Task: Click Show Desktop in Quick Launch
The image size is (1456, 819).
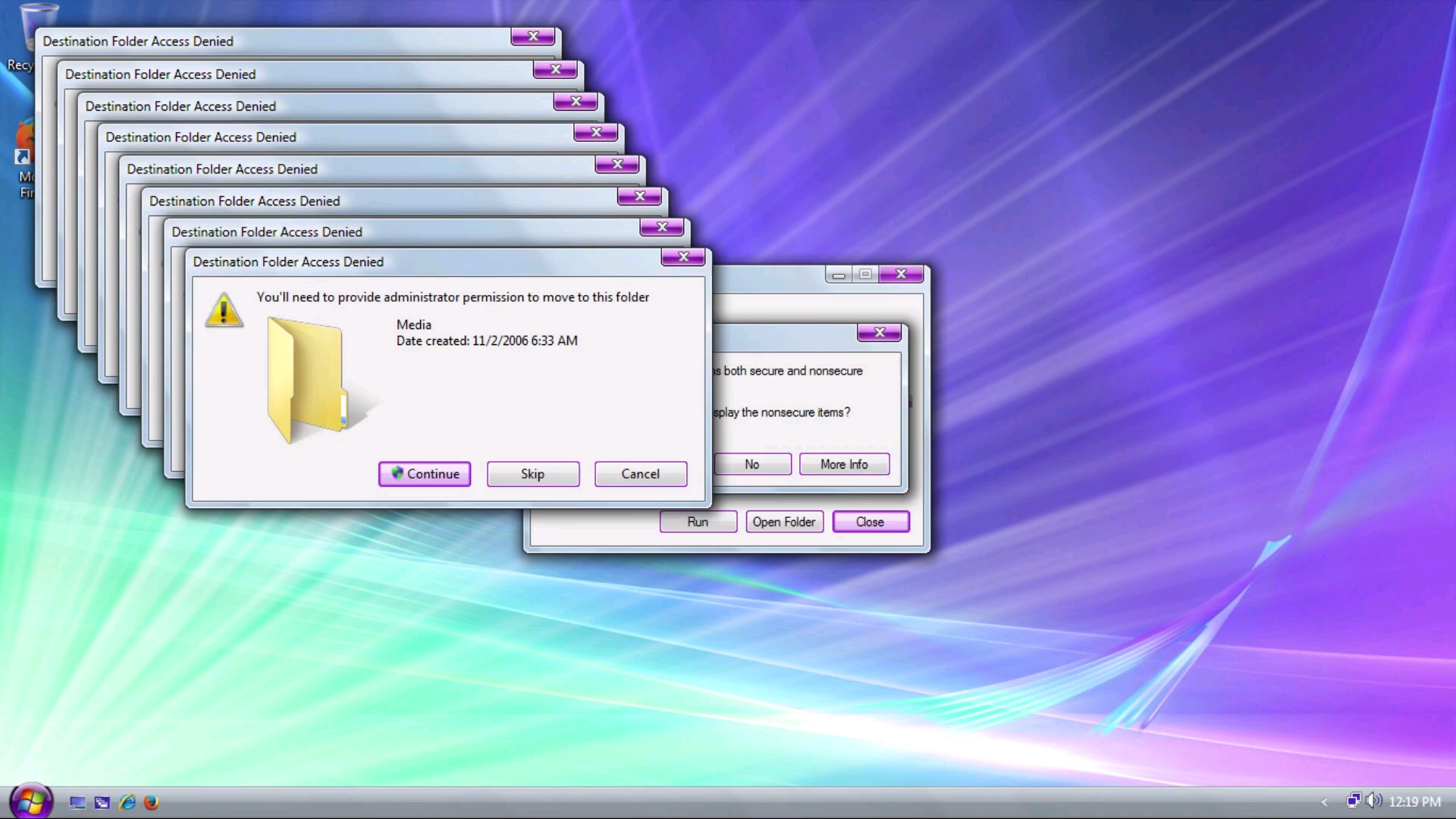Action: coord(77,802)
